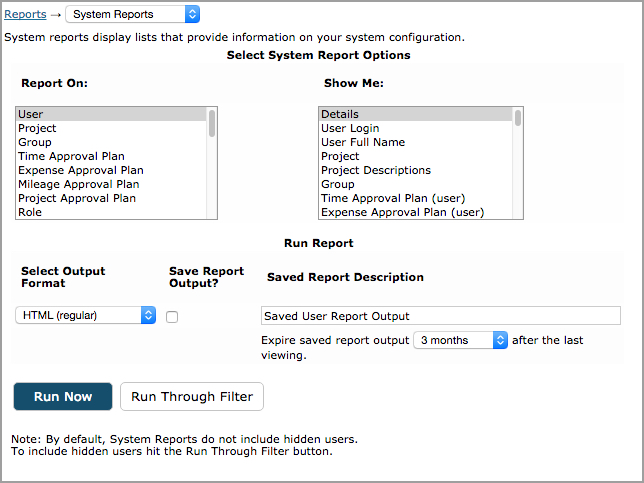The height and width of the screenshot is (483, 644).
Task: Open the System Reports dropdown
Action: 133,14
